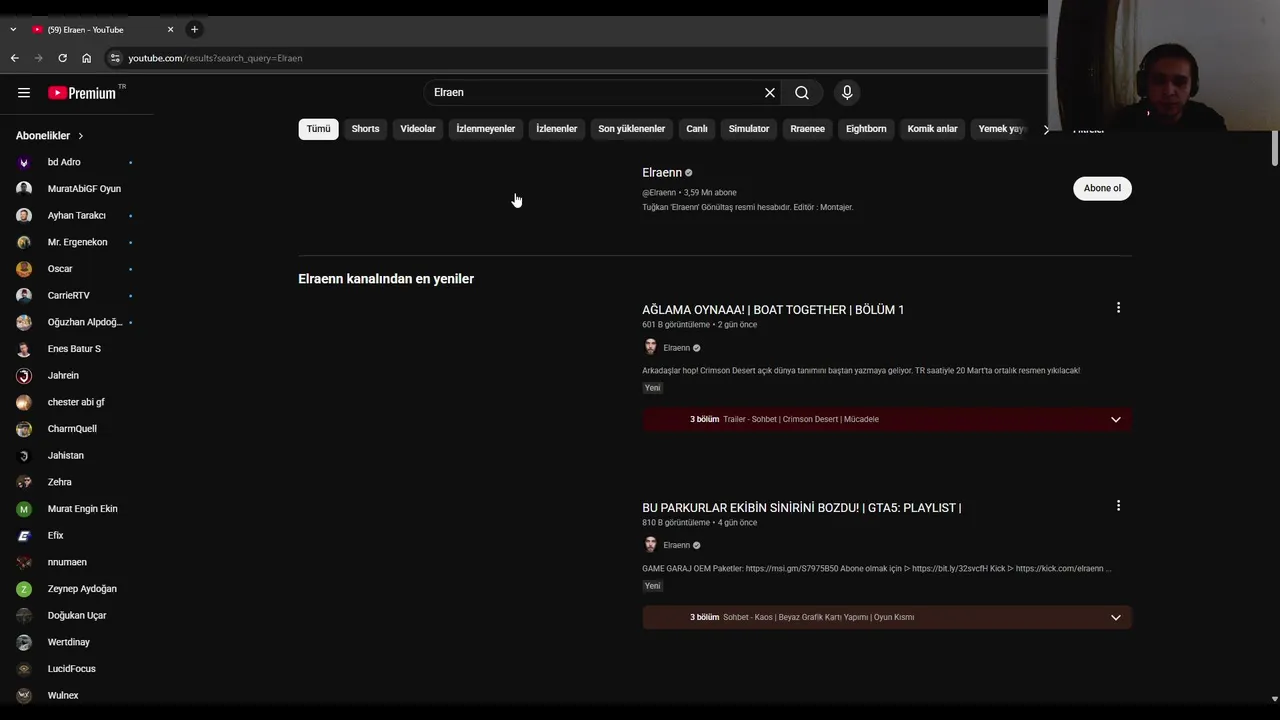Viewport: 1280px width, 720px height.
Task: Click the Abone ol button
Action: pyautogui.click(x=1102, y=188)
